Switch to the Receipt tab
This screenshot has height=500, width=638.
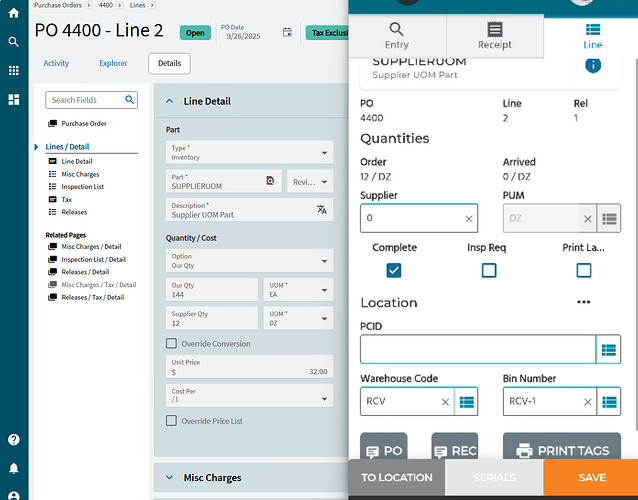[x=494, y=36]
